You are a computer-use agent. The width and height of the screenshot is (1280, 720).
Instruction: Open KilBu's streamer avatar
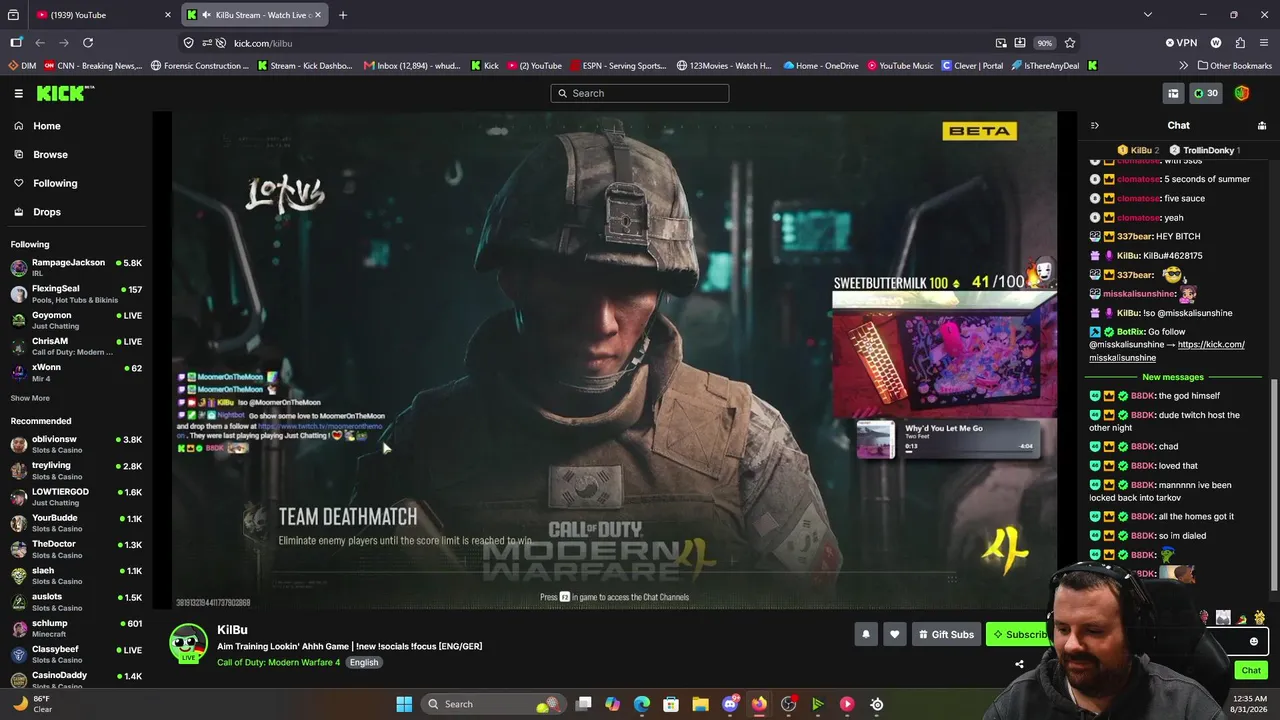pyautogui.click(x=188, y=643)
